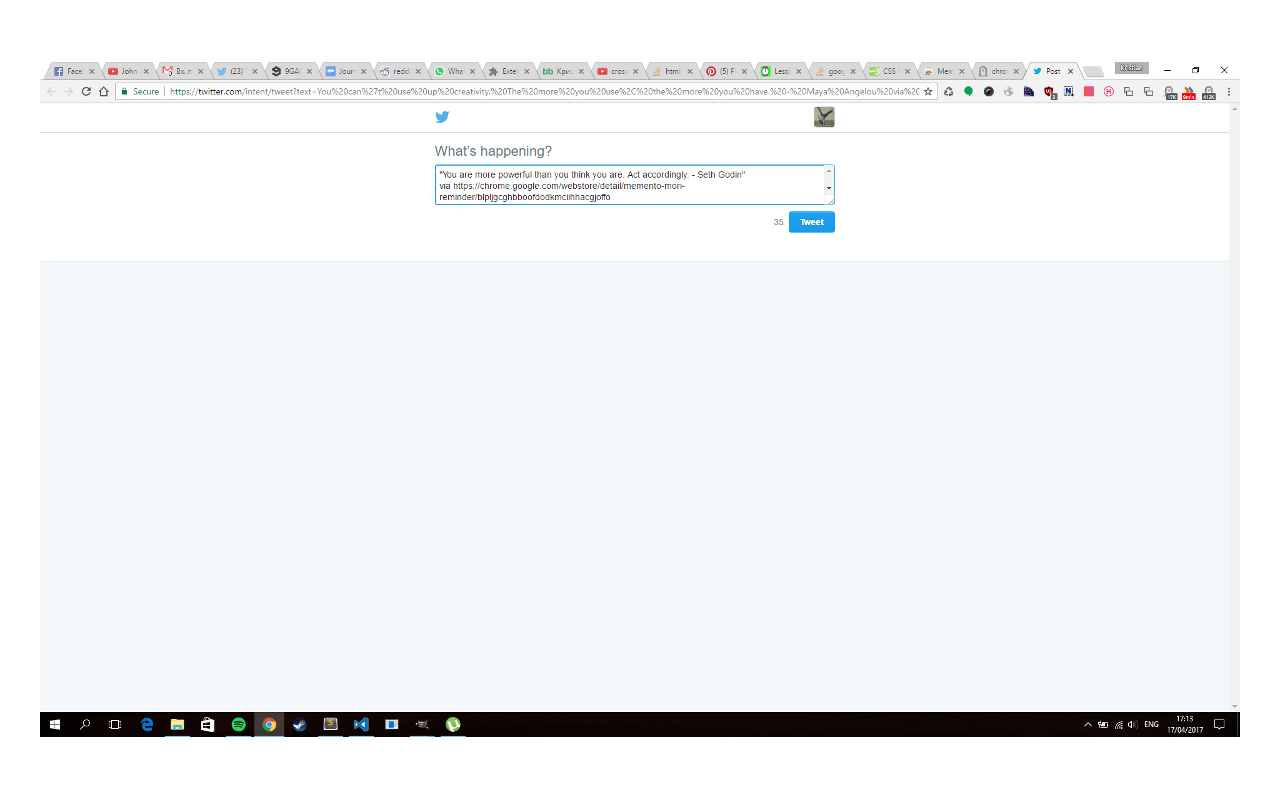Show hidden system tray icons
The image size is (1280, 800).
coord(1088,724)
